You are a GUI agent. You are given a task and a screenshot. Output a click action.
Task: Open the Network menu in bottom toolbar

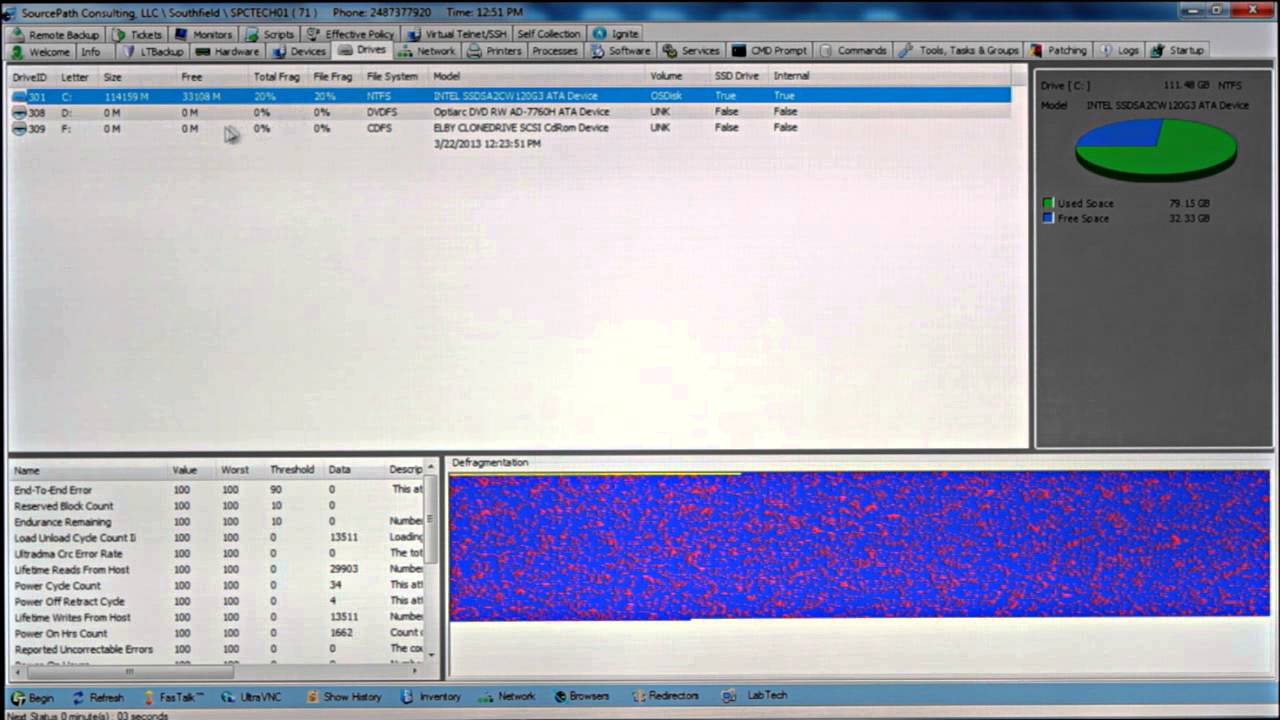coord(507,697)
